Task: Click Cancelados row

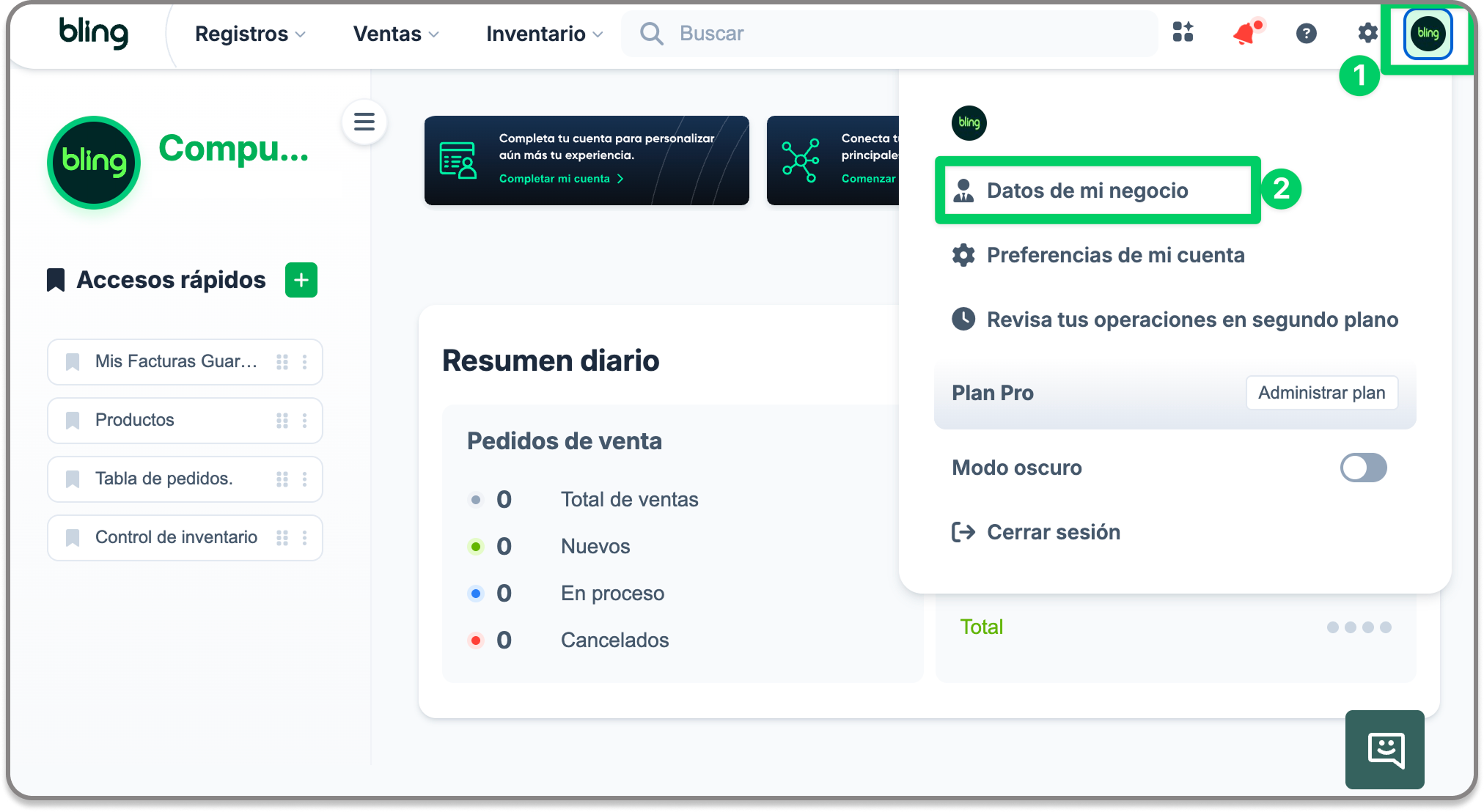Action: [x=569, y=641]
